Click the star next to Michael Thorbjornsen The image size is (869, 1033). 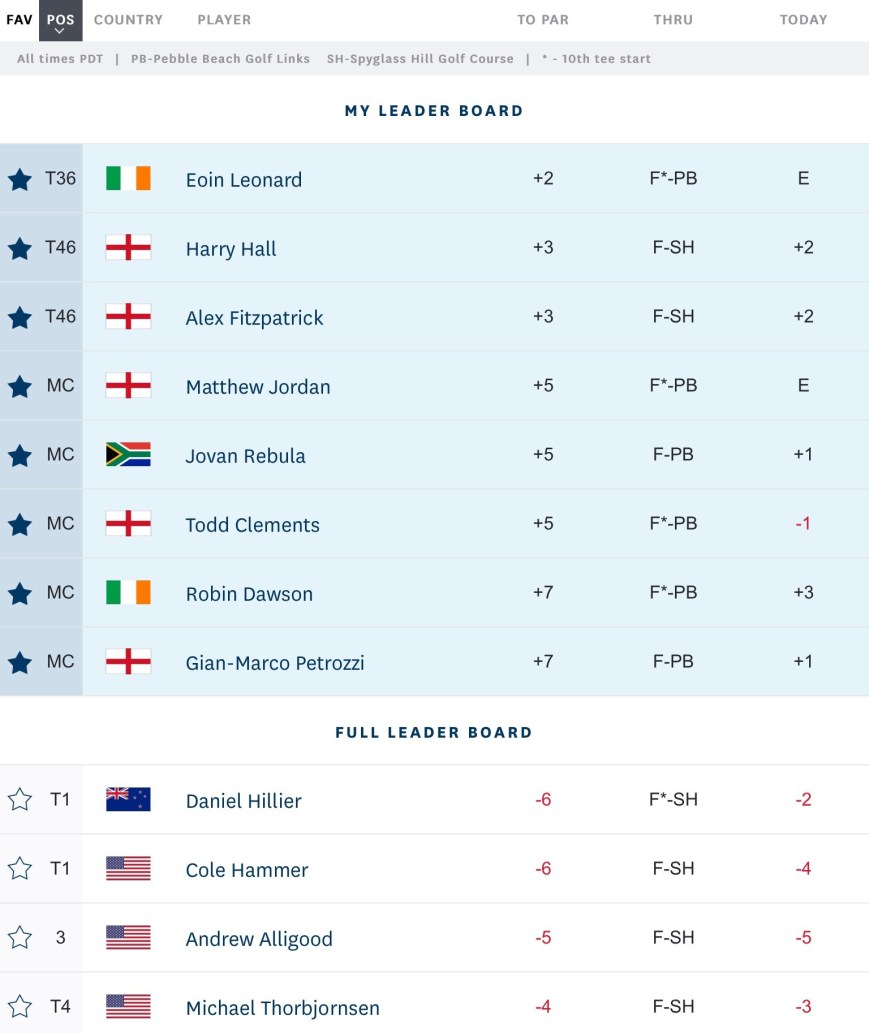(x=20, y=1007)
